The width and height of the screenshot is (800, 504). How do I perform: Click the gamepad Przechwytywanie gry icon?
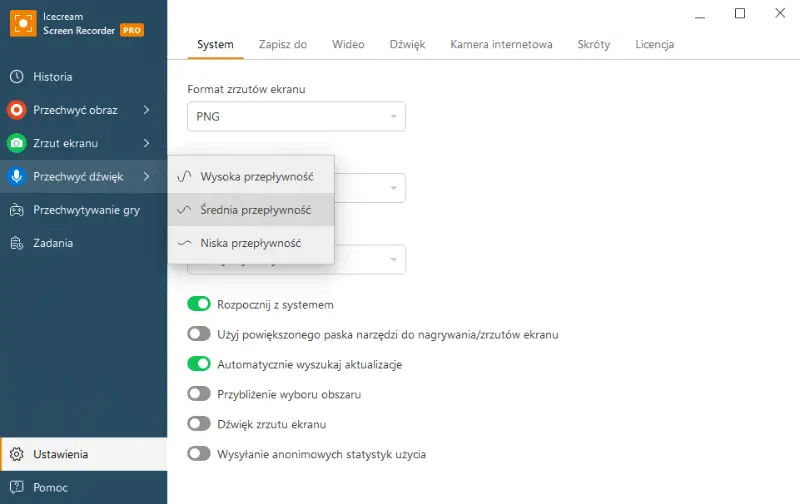[x=17, y=210]
